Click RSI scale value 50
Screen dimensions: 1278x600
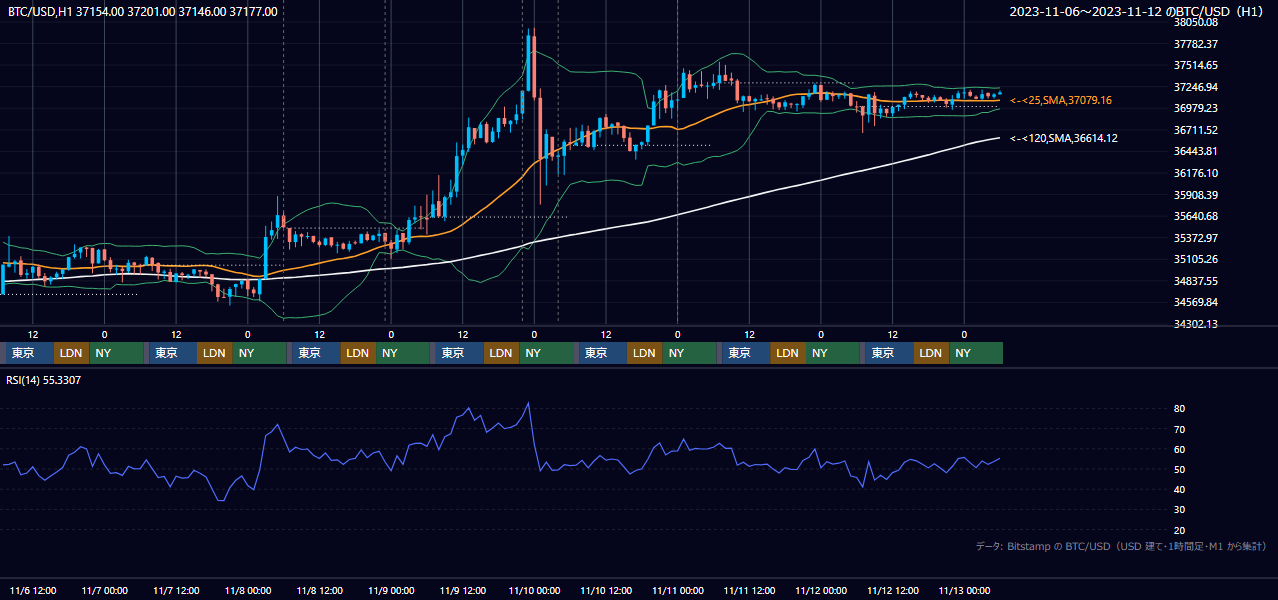click(x=1179, y=469)
